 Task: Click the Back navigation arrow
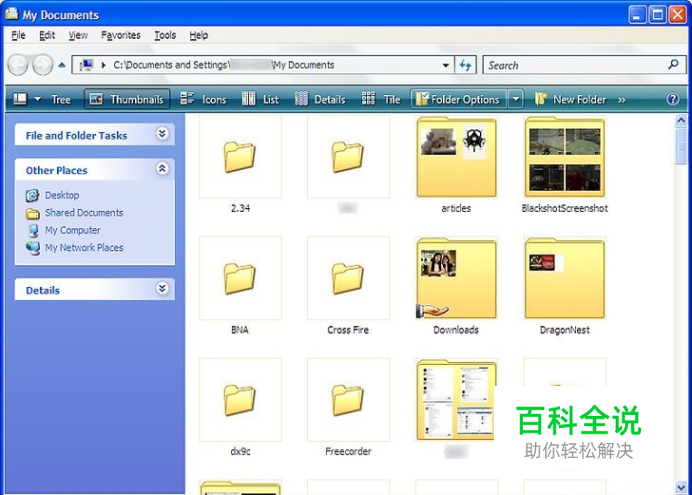click(x=18, y=65)
